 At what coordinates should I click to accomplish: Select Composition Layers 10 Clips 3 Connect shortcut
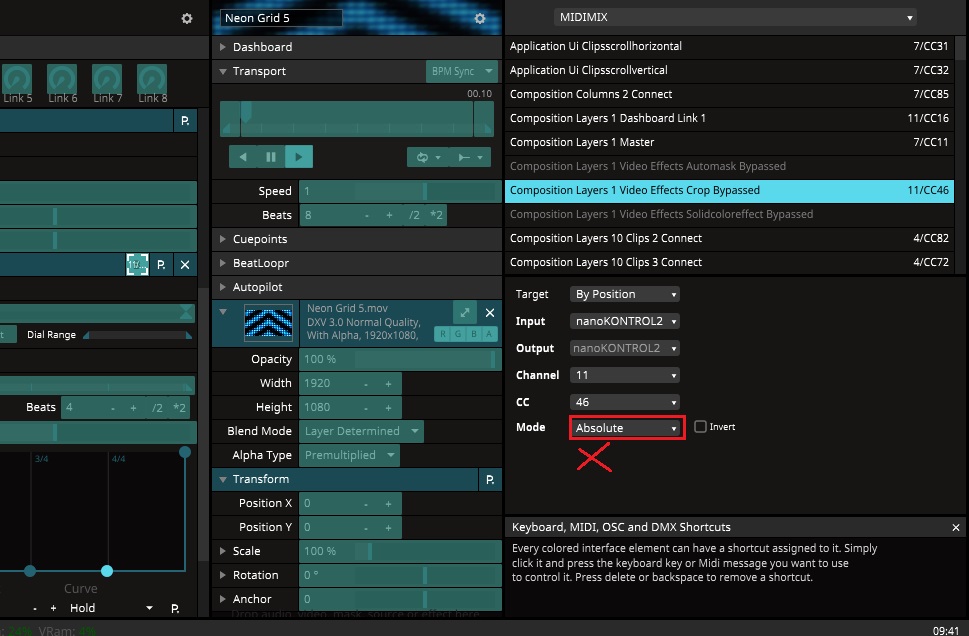tap(729, 262)
